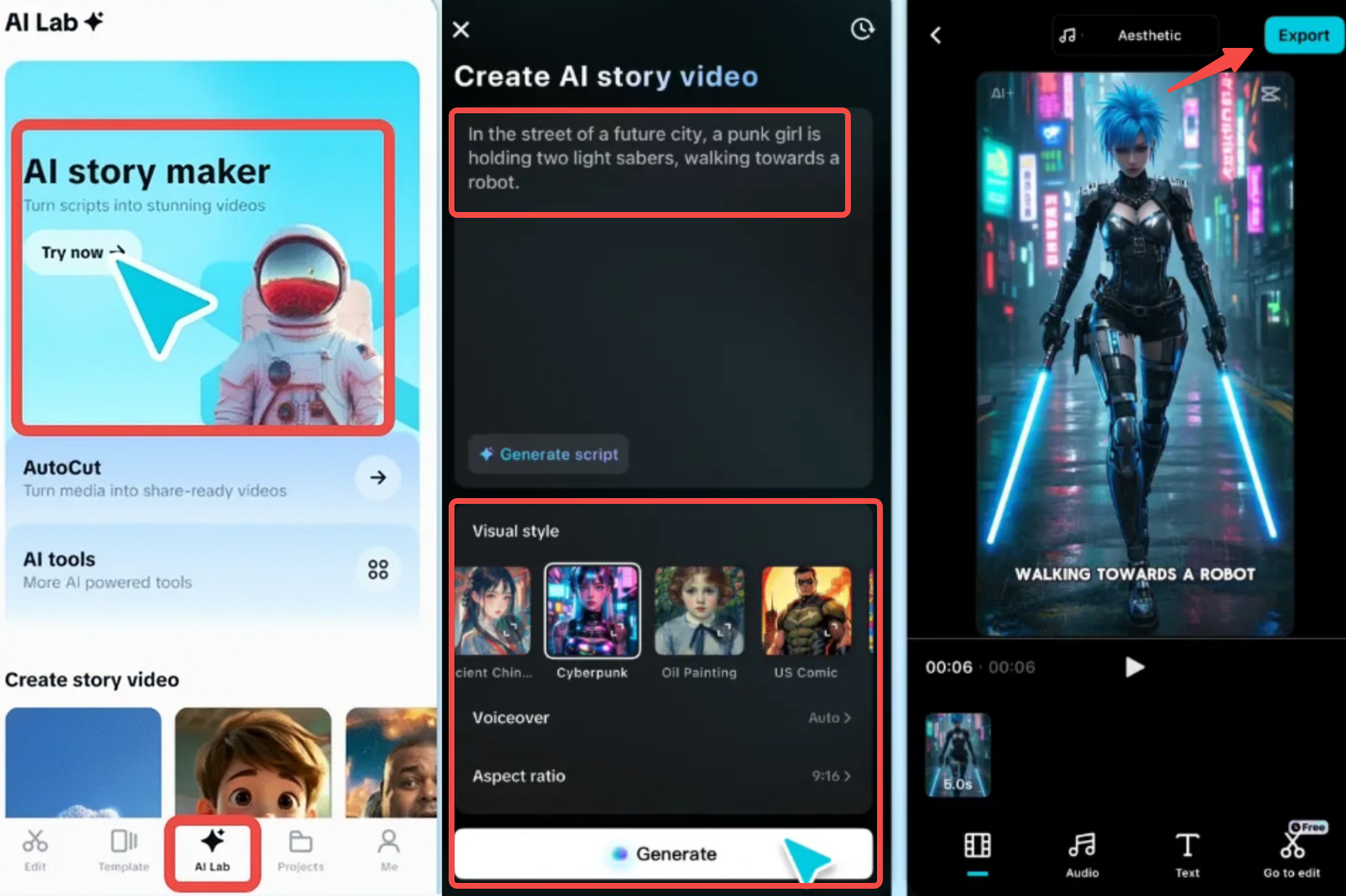Select the Text tool in the editor
The image size is (1346, 896).
pos(1187,847)
